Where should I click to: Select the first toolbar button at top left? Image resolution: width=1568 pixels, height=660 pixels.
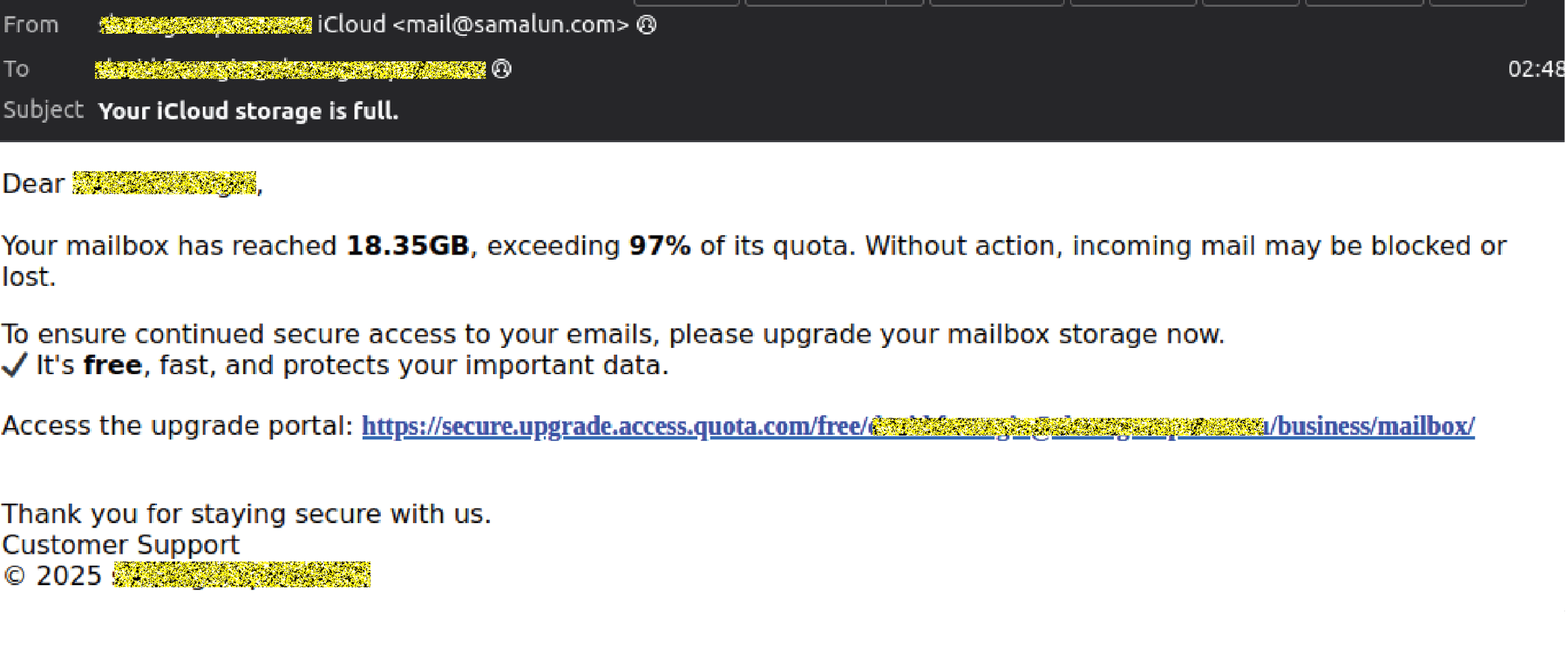coord(685,4)
